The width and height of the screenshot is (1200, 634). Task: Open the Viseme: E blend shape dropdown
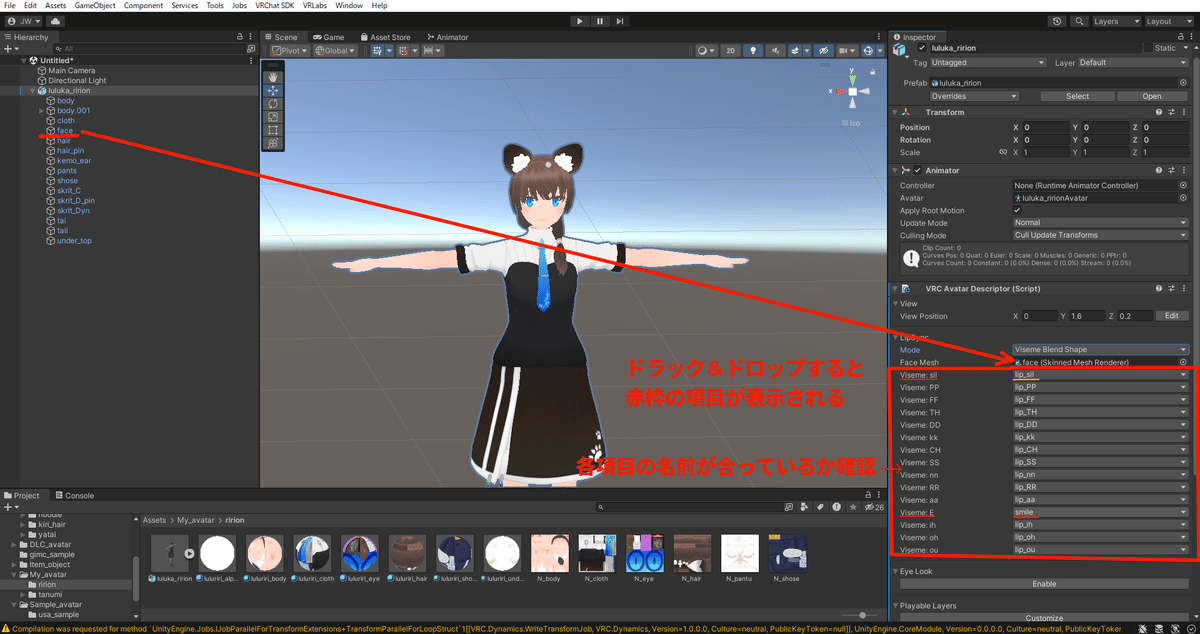point(1100,512)
